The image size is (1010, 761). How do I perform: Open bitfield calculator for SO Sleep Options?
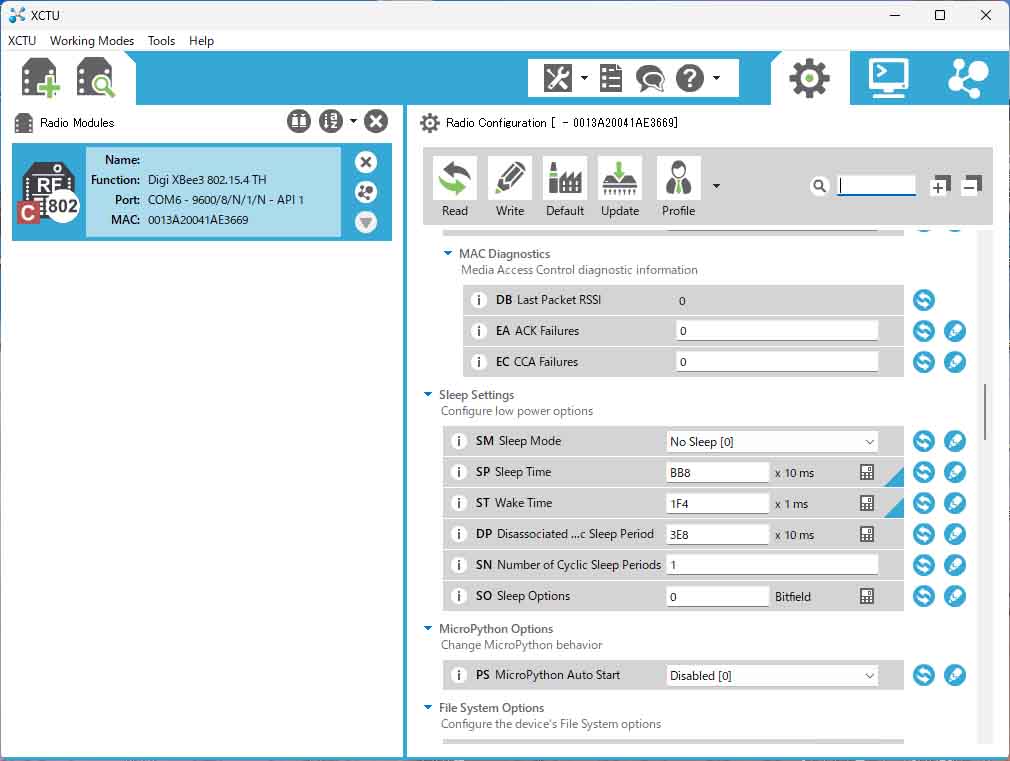pyautogui.click(x=867, y=596)
